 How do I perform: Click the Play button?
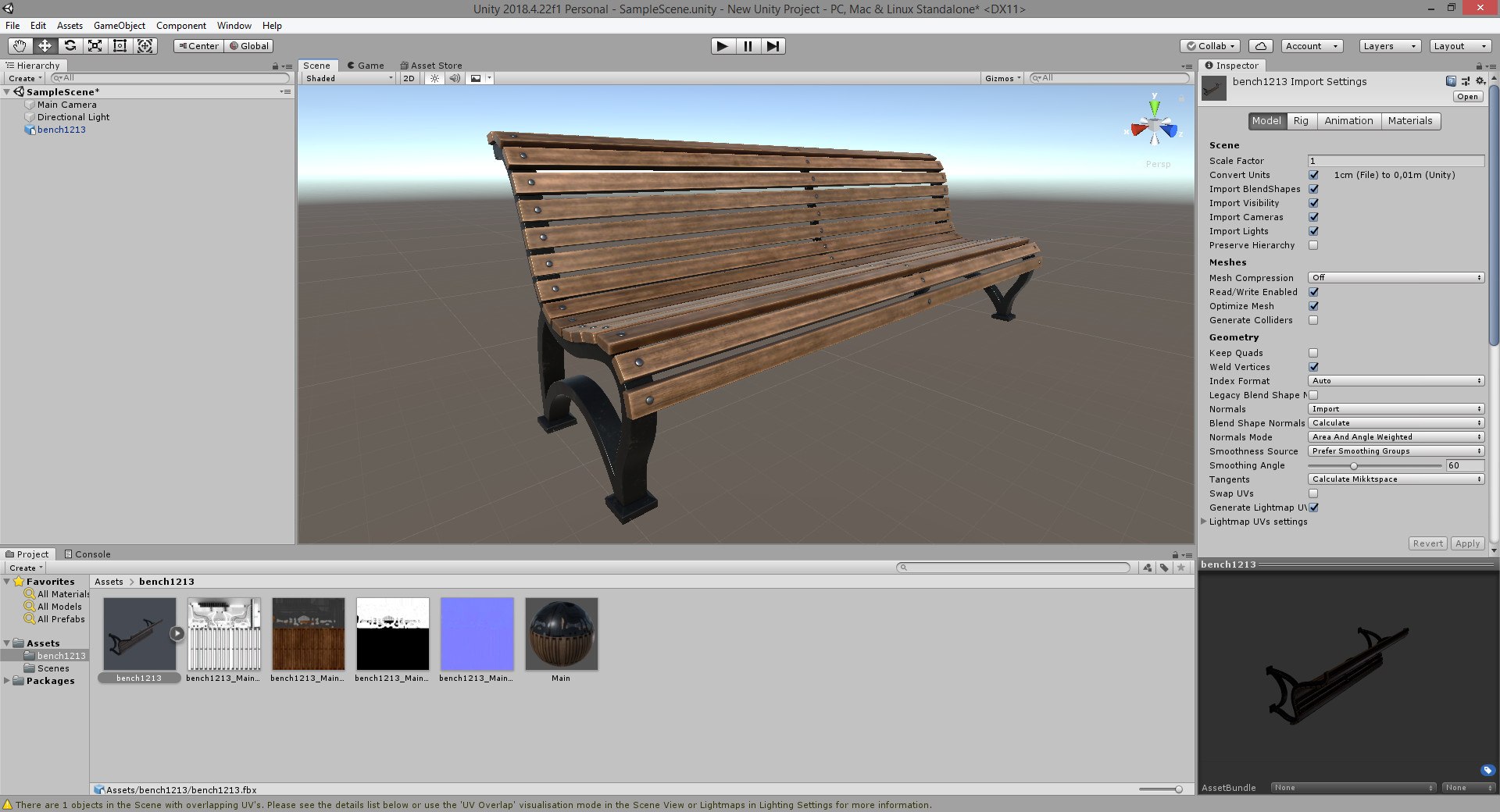tap(723, 46)
